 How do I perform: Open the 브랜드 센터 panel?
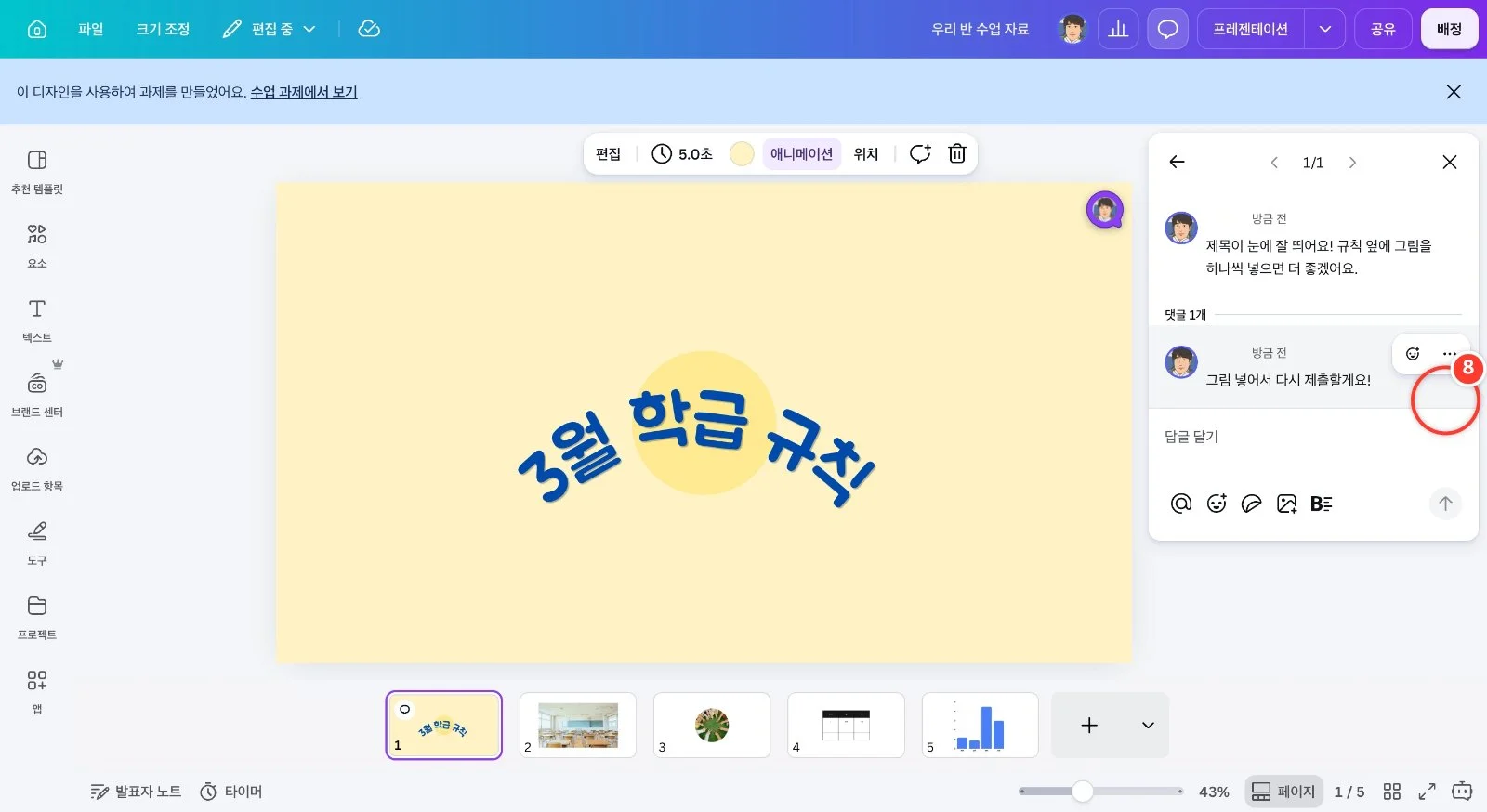click(x=37, y=395)
